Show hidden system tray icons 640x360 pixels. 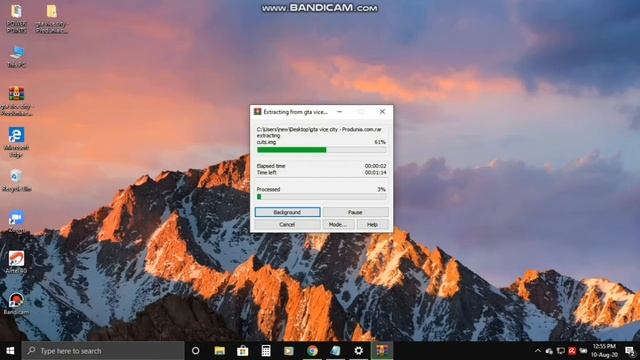click(x=538, y=351)
